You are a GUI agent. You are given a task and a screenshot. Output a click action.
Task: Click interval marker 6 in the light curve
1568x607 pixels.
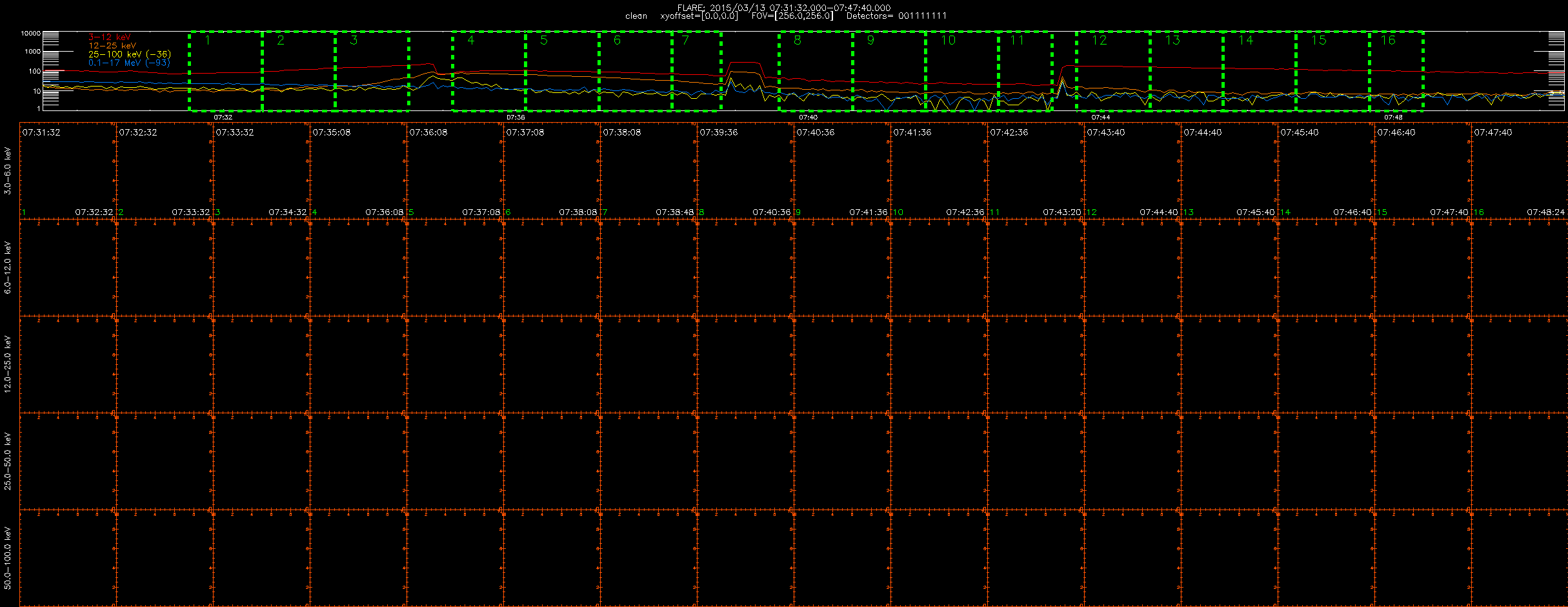tap(618, 41)
